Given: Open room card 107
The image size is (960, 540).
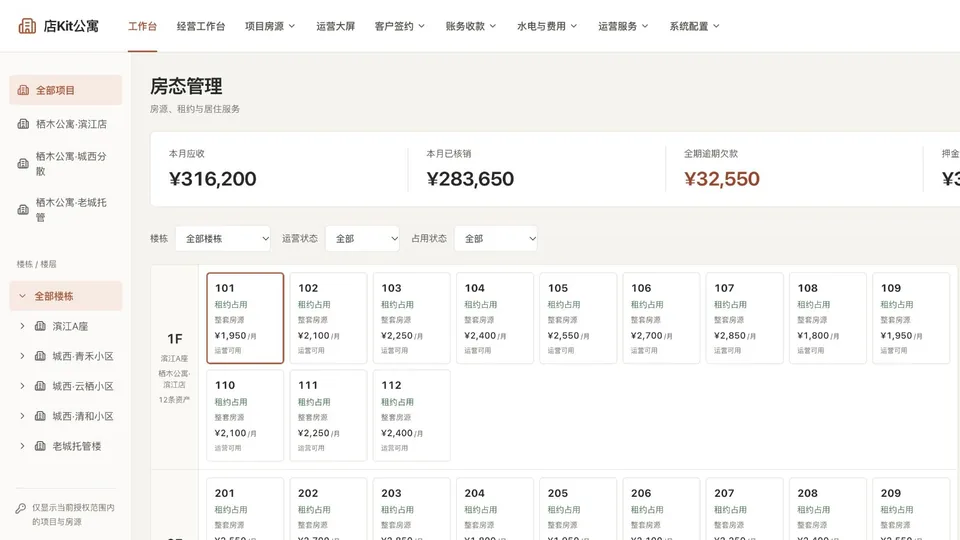Looking at the screenshot, I should pos(744,318).
